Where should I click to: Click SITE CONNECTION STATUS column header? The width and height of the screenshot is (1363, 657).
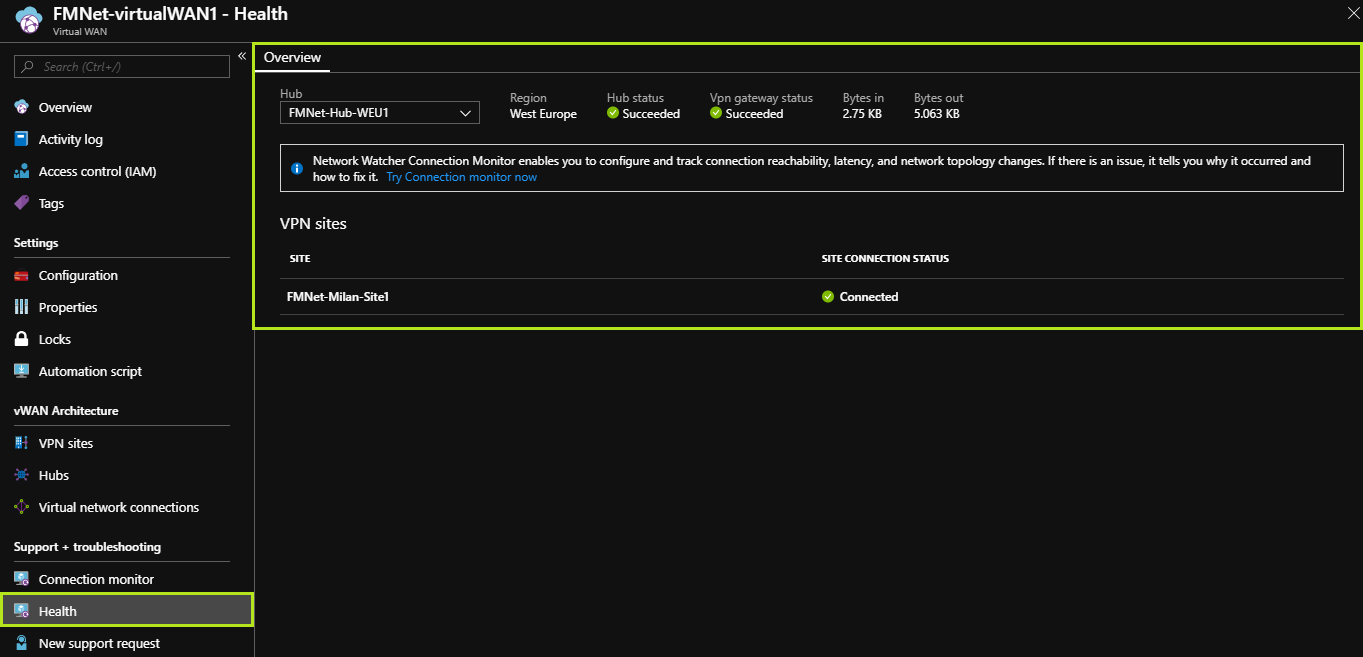pos(885,259)
